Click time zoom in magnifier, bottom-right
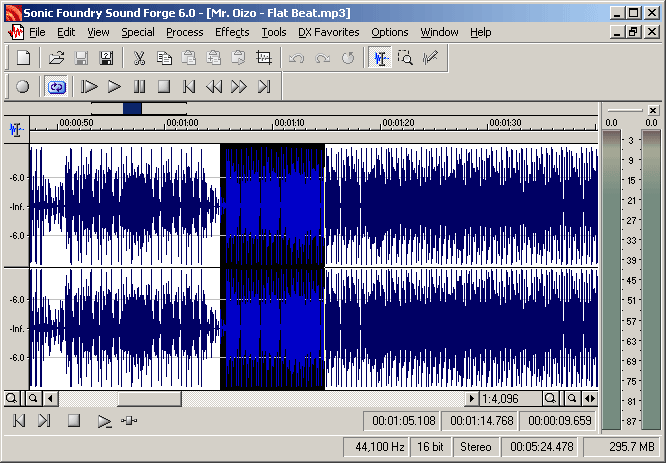 pyautogui.click(x=550, y=398)
